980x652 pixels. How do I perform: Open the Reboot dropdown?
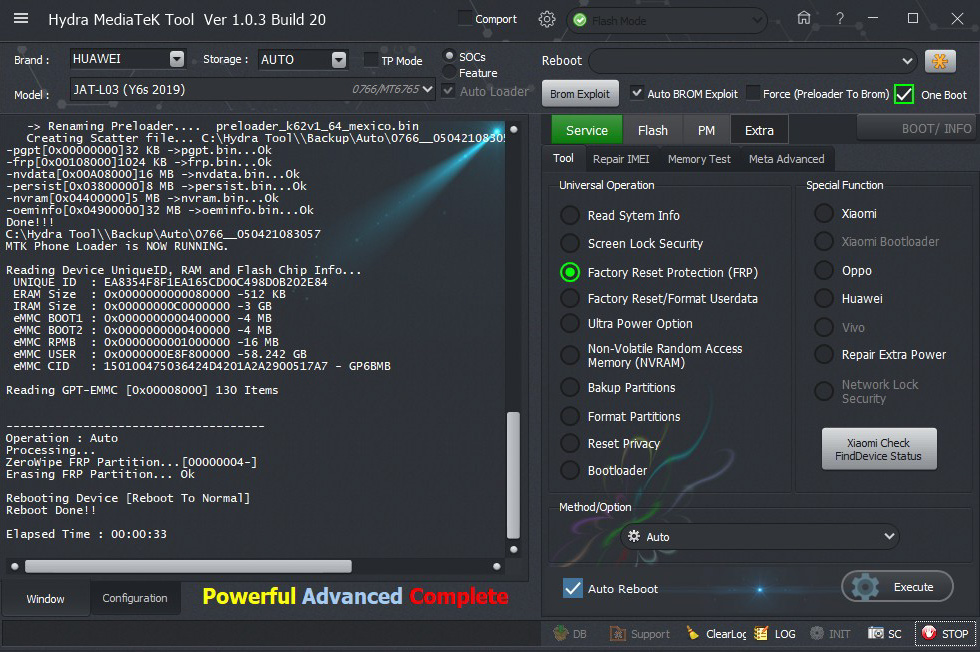(x=752, y=61)
